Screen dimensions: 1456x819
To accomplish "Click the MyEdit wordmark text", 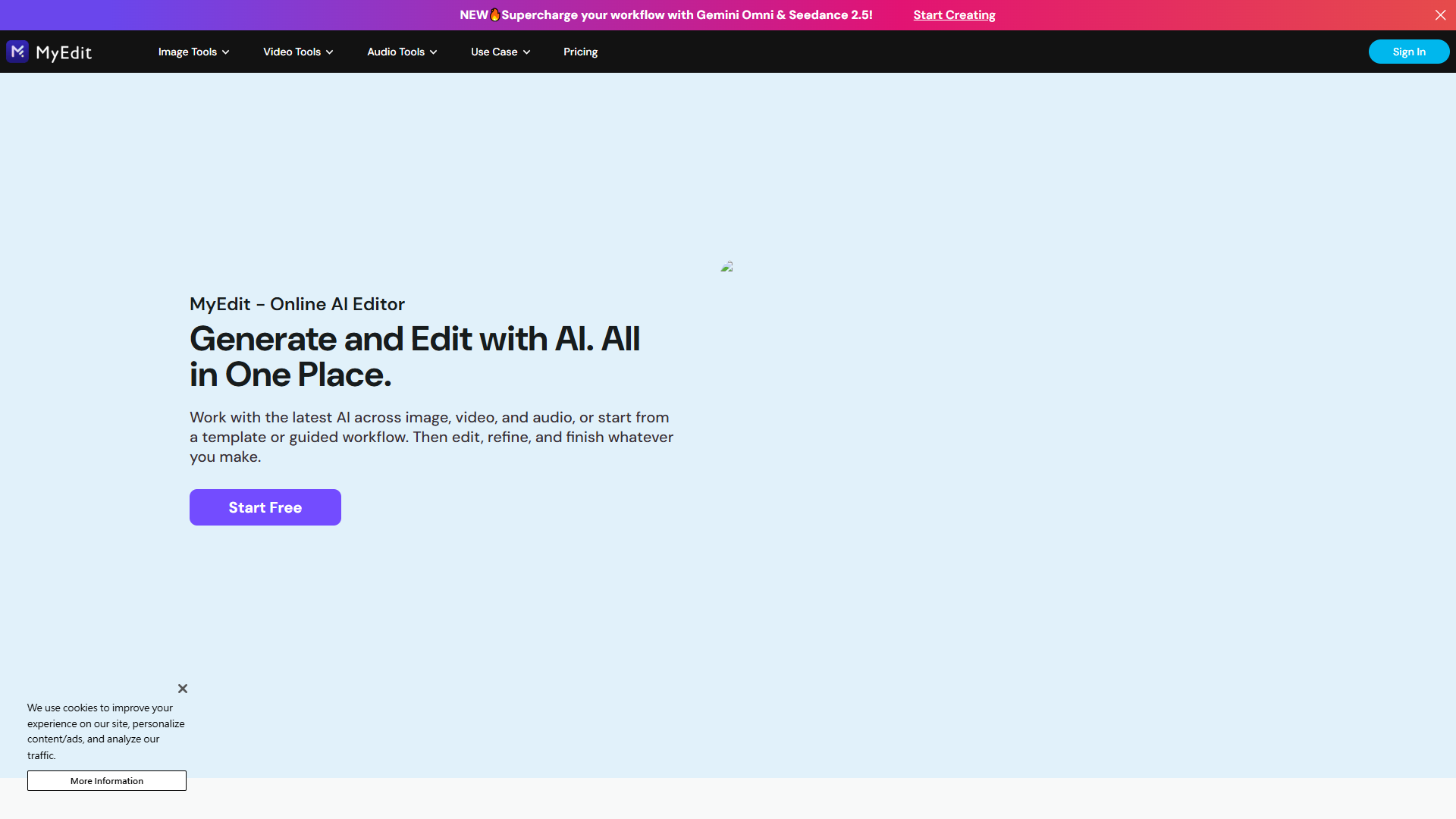I will (64, 52).
